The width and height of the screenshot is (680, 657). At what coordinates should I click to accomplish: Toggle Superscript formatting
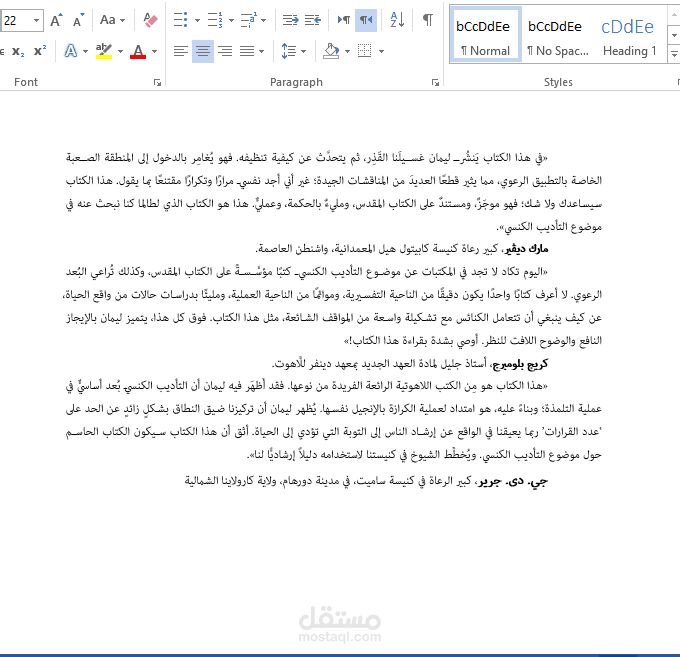[x=40, y=52]
